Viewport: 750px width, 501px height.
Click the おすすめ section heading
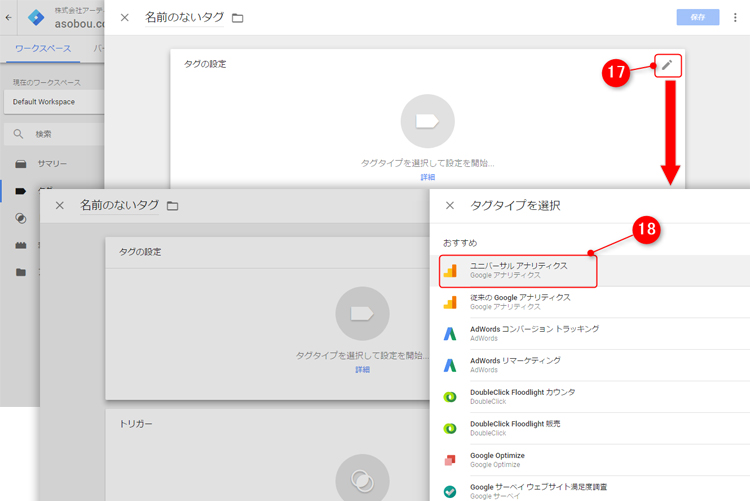(x=460, y=243)
